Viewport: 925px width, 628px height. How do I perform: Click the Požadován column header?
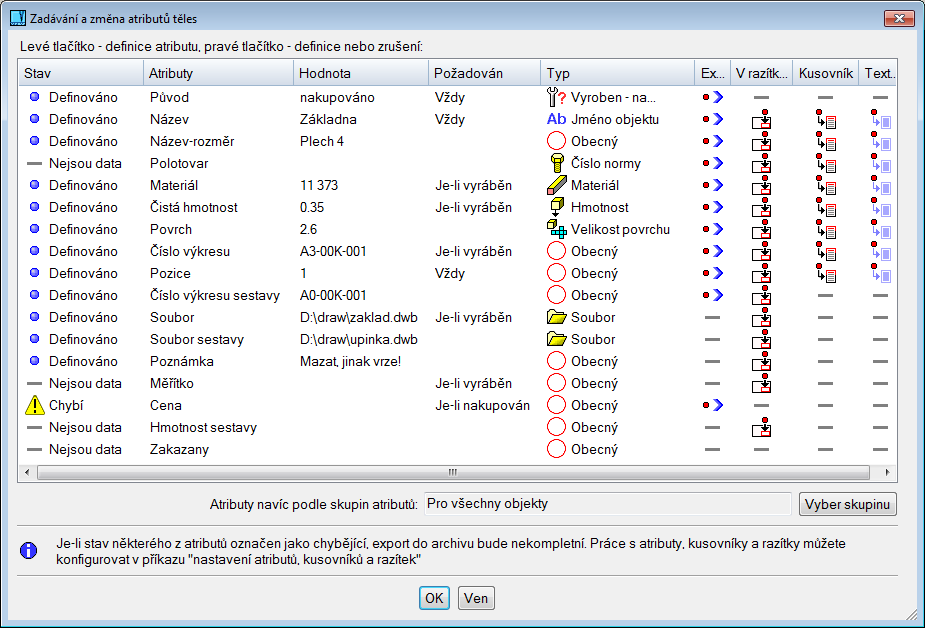484,73
